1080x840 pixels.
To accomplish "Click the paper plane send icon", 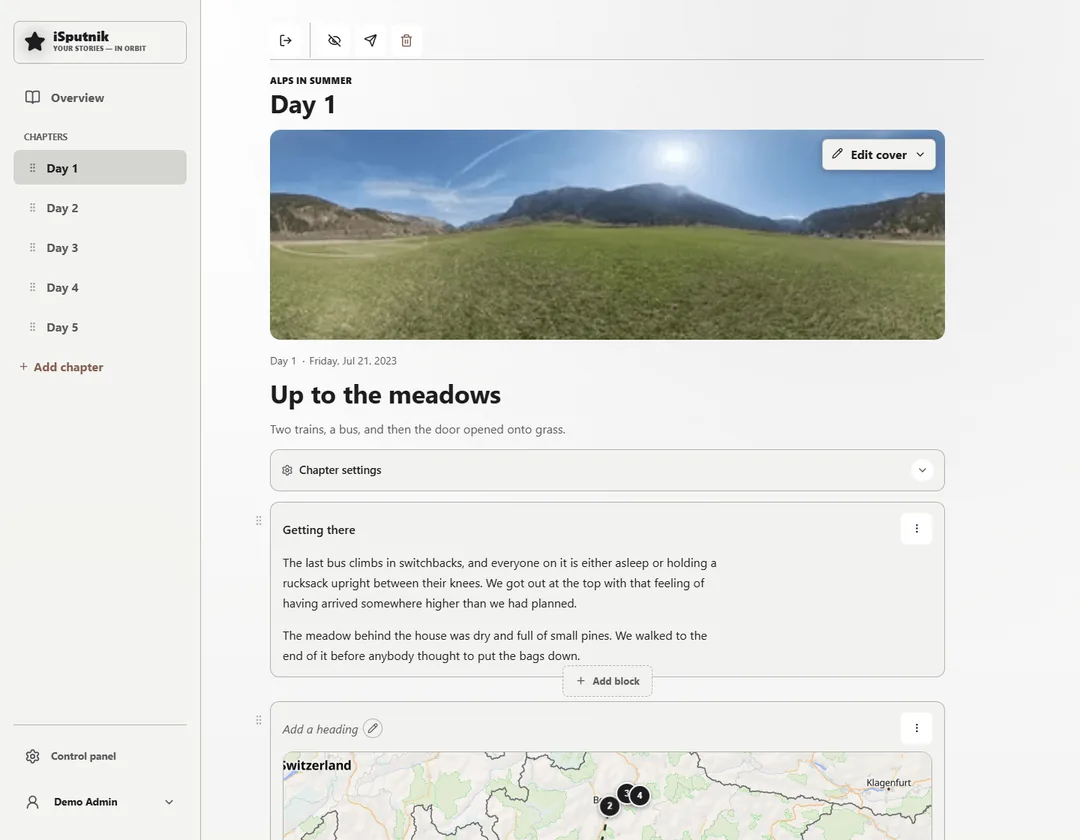I will [371, 41].
